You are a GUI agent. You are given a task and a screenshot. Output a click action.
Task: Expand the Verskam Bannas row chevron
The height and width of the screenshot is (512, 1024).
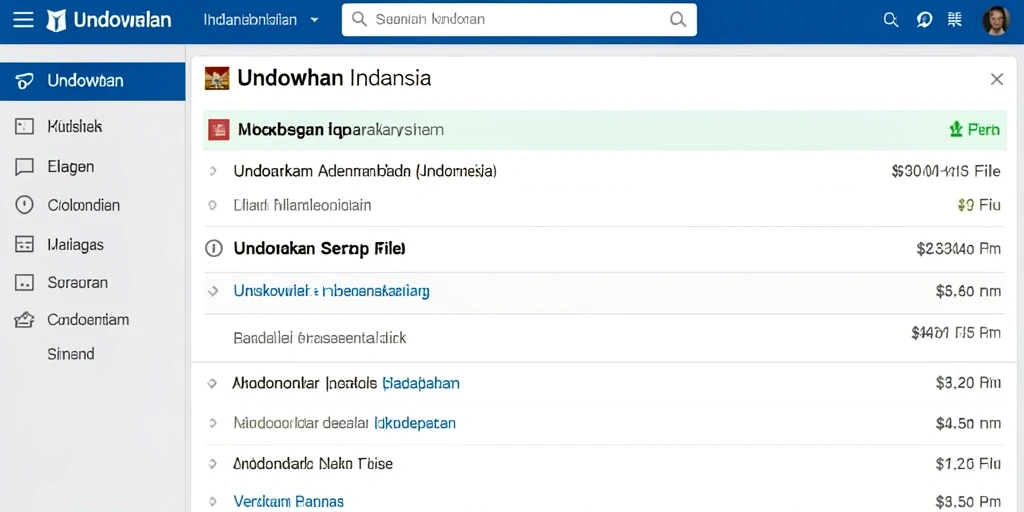pos(212,502)
